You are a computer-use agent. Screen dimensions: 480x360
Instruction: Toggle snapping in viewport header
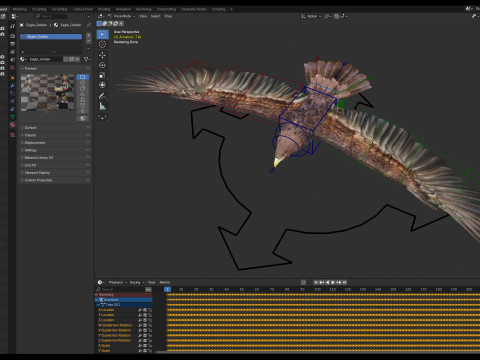coord(336,16)
